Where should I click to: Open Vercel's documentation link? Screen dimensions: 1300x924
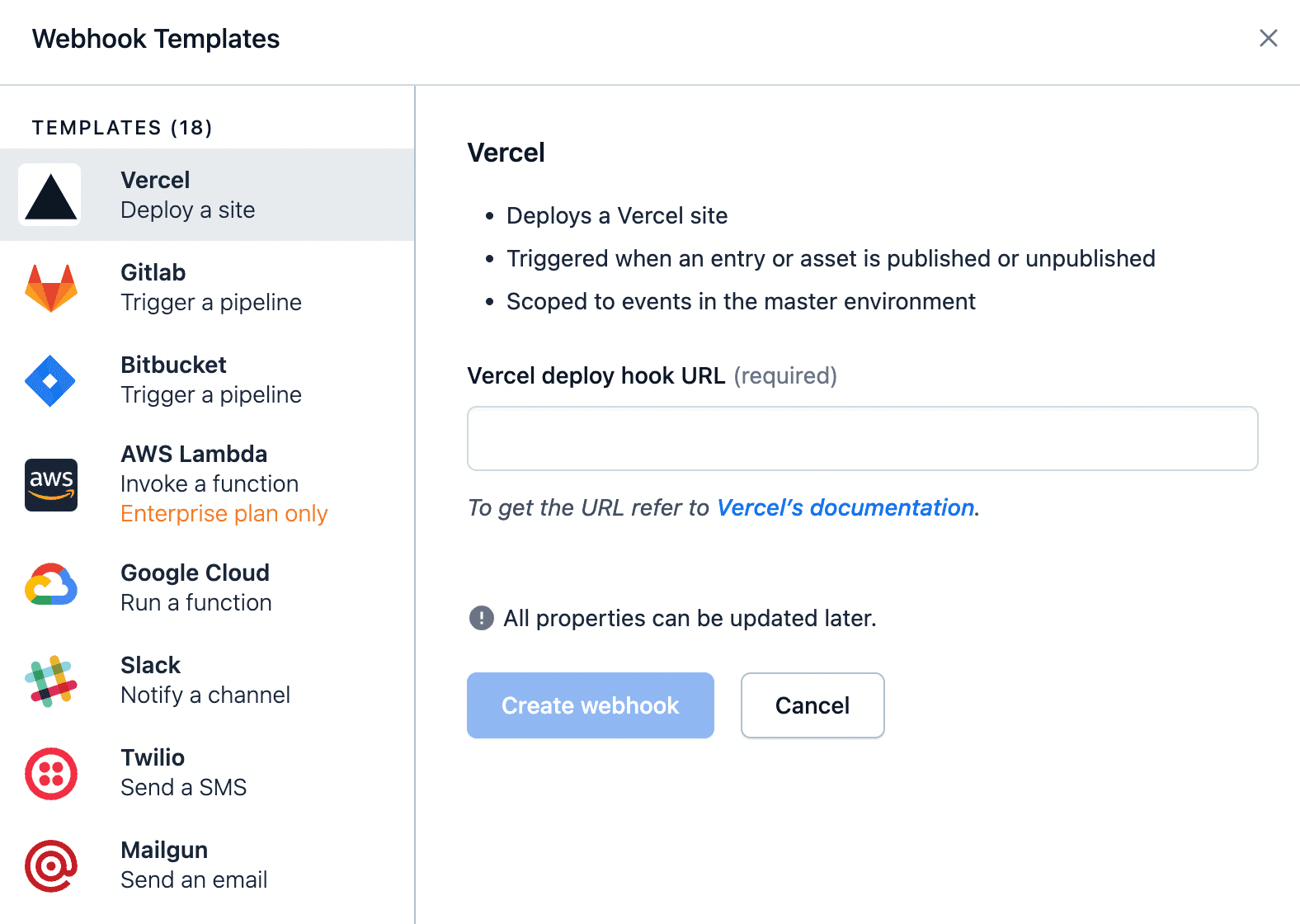(845, 507)
